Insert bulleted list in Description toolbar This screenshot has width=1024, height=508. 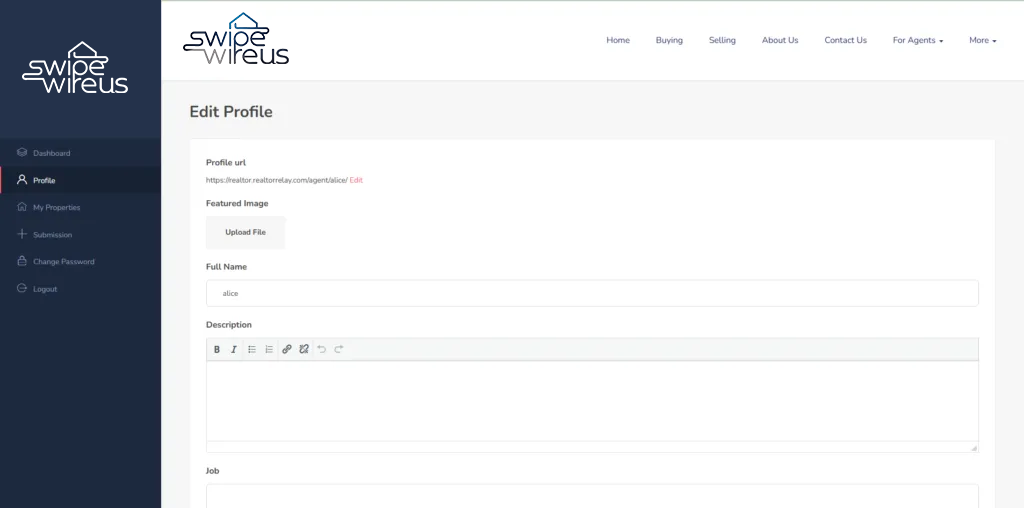252,349
